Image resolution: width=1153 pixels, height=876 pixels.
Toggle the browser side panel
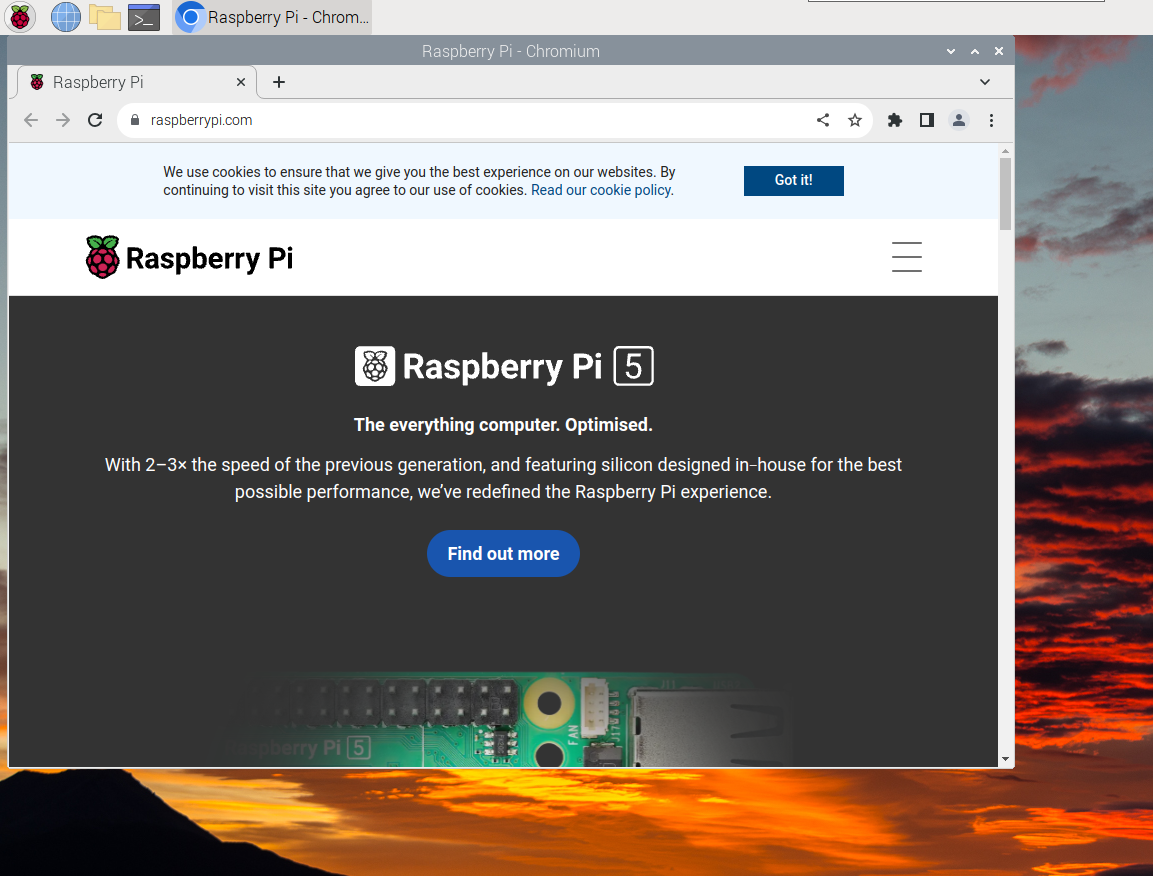(927, 120)
